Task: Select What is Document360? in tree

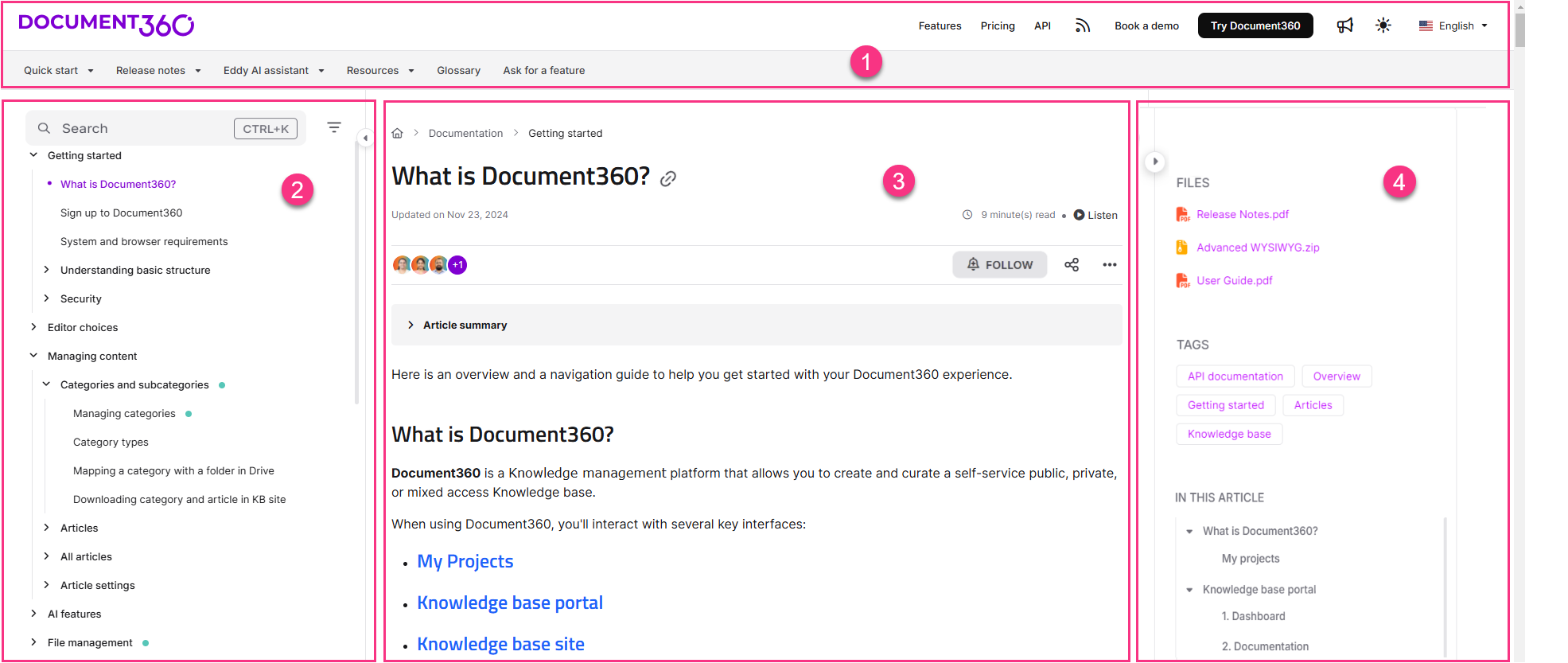Action: coord(118,184)
